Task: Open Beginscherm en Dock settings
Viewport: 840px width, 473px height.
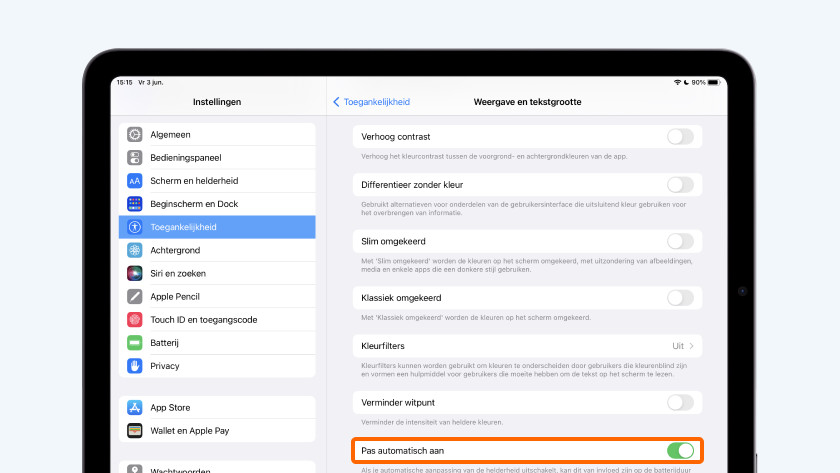Action: pos(217,204)
